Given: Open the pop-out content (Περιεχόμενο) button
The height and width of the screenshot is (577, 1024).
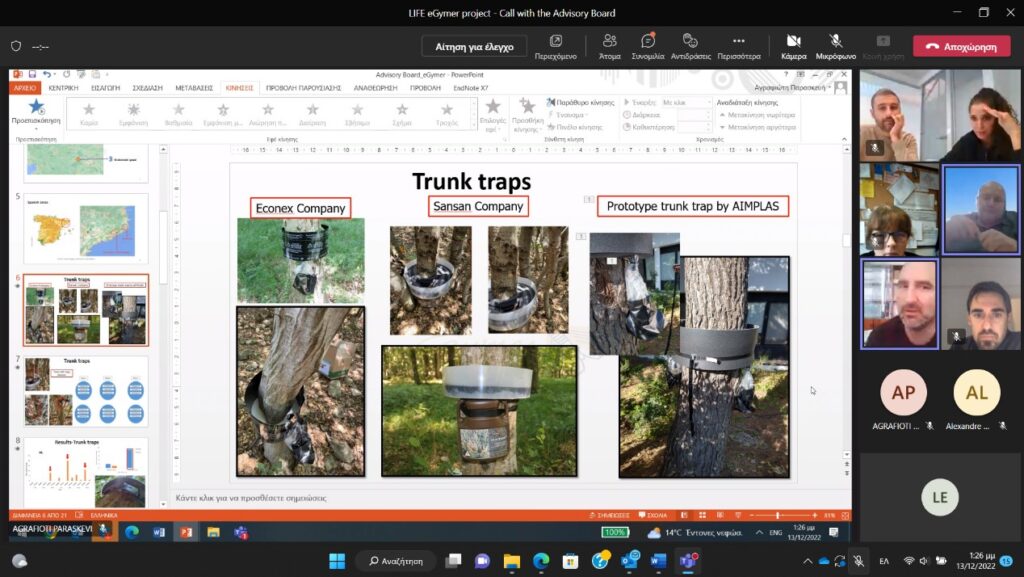Looking at the screenshot, I should tap(556, 46).
